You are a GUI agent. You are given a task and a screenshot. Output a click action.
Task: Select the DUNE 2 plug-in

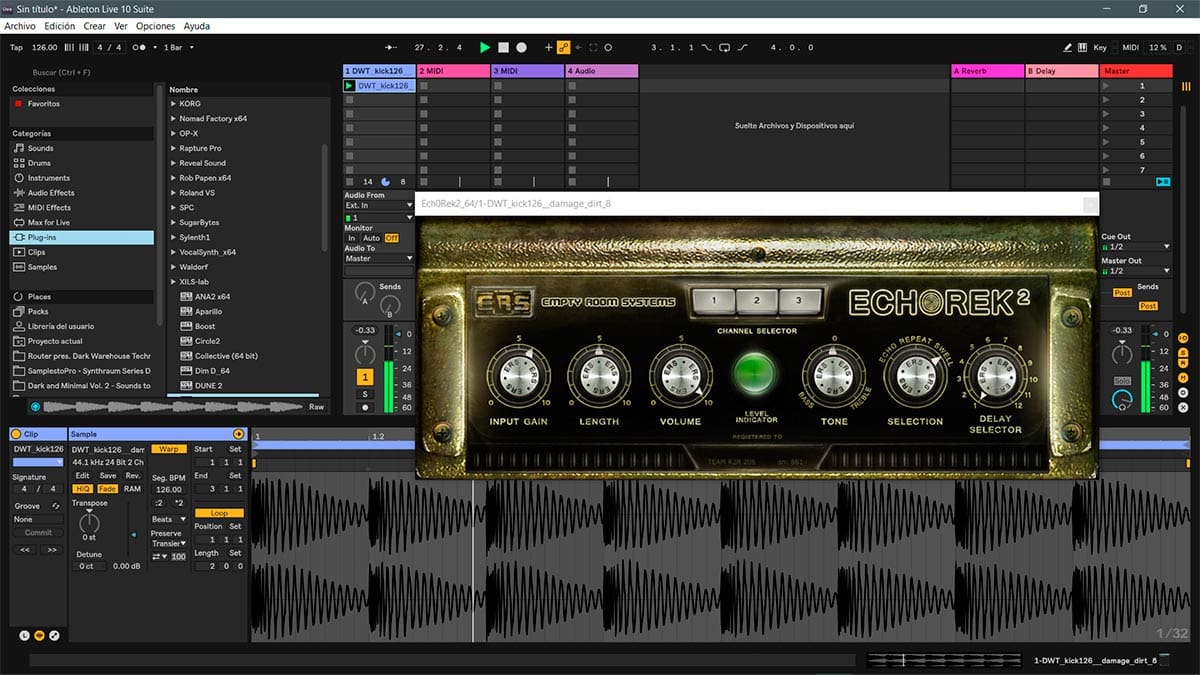click(x=208, y=386)
